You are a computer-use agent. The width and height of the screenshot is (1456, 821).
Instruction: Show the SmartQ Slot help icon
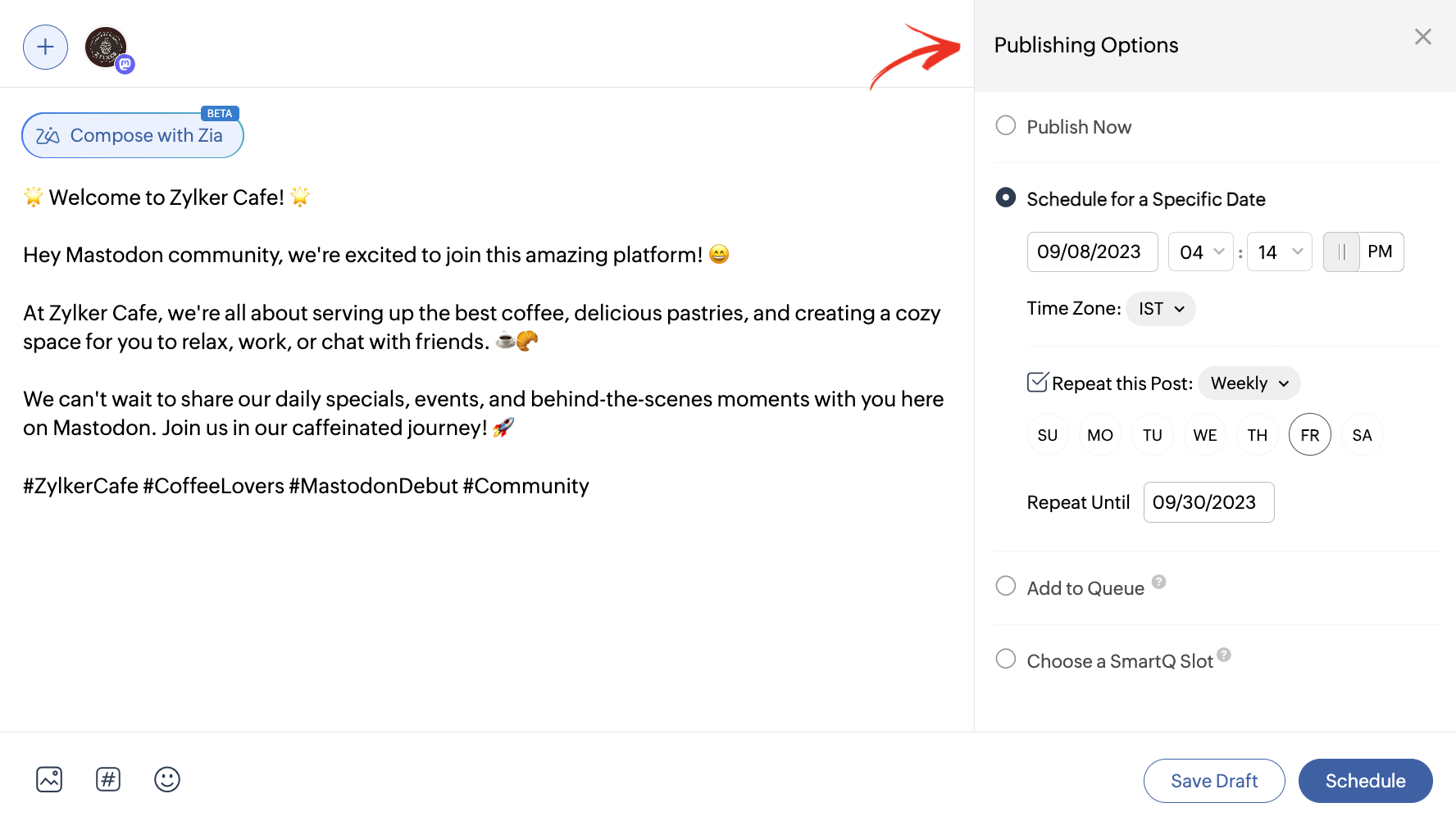point(1224,655)
